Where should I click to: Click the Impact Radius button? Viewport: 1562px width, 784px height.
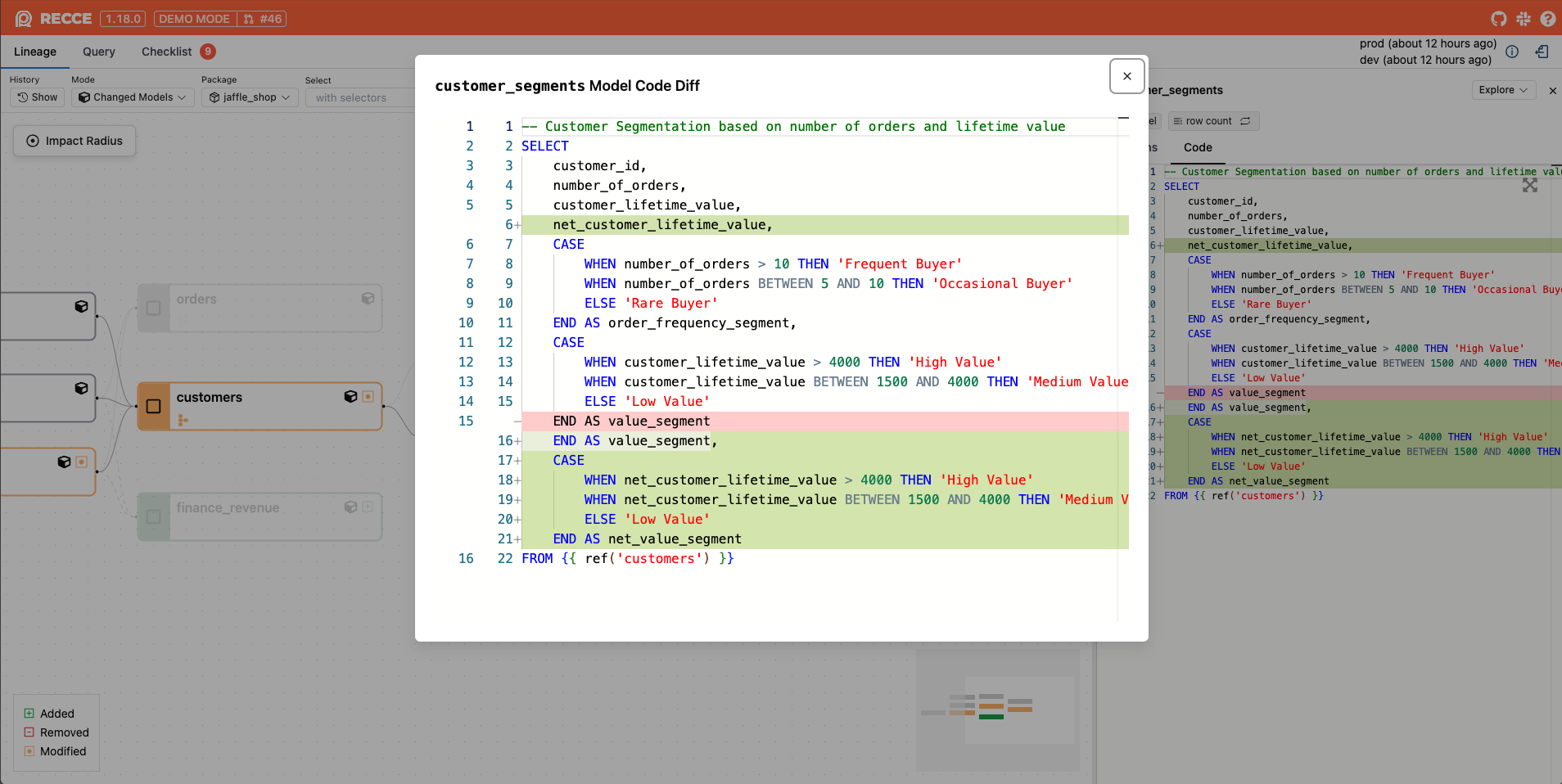pyautogui.click(x=74, y=141)
